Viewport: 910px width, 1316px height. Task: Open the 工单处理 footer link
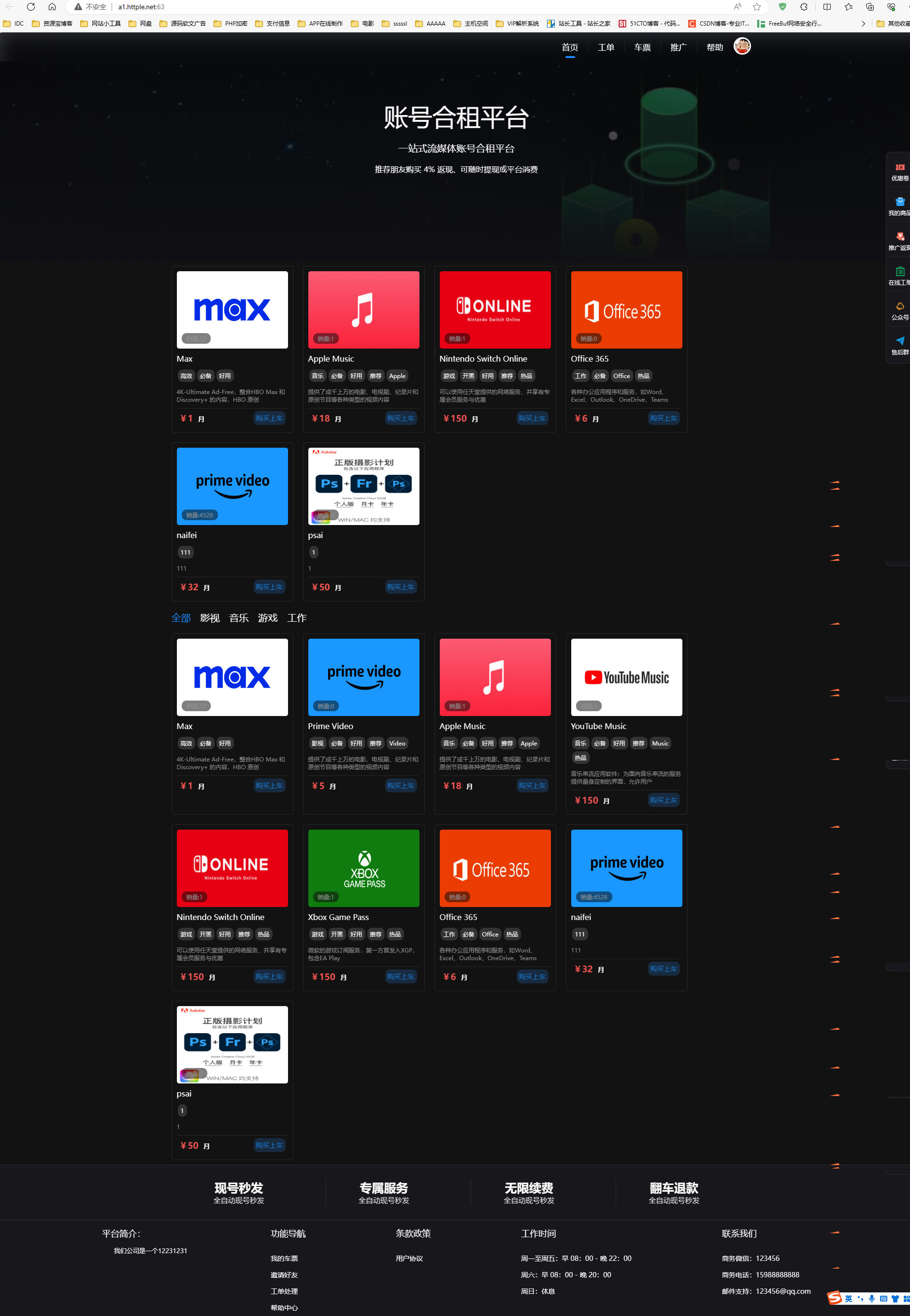click(x=284, y=1291)
